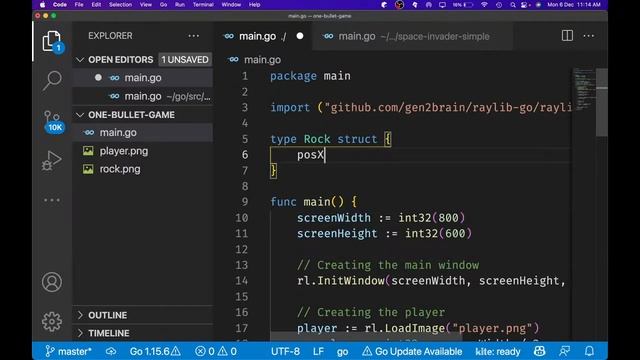
Task: Open the Run menu
Action: click(x=180, y=5)
